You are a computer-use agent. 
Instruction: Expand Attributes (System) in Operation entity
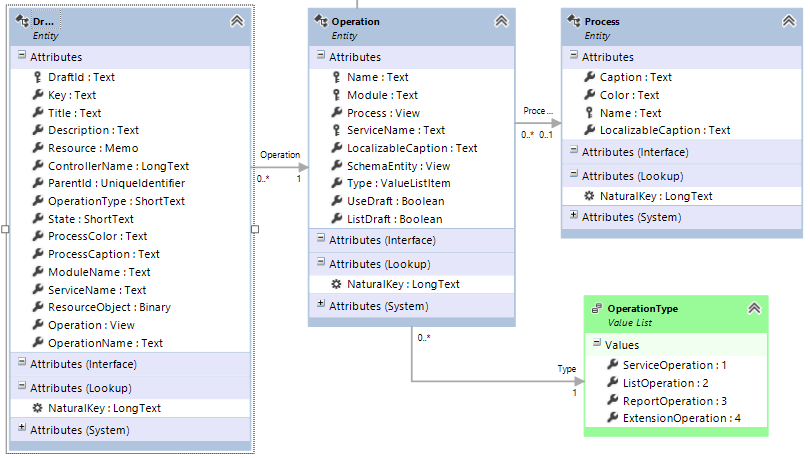(x=321, y=304)
